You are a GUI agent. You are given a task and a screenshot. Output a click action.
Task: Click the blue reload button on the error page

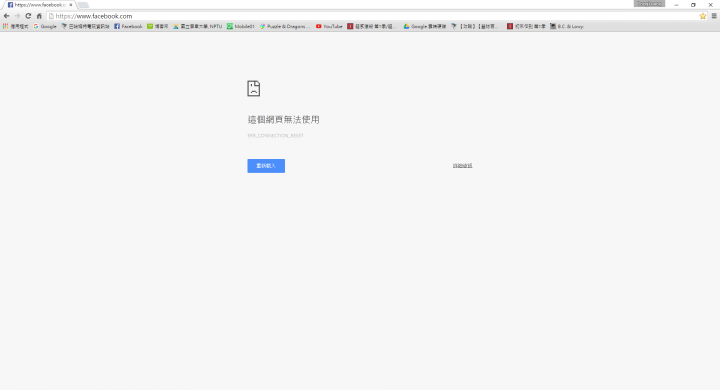(x=266, y=166)
